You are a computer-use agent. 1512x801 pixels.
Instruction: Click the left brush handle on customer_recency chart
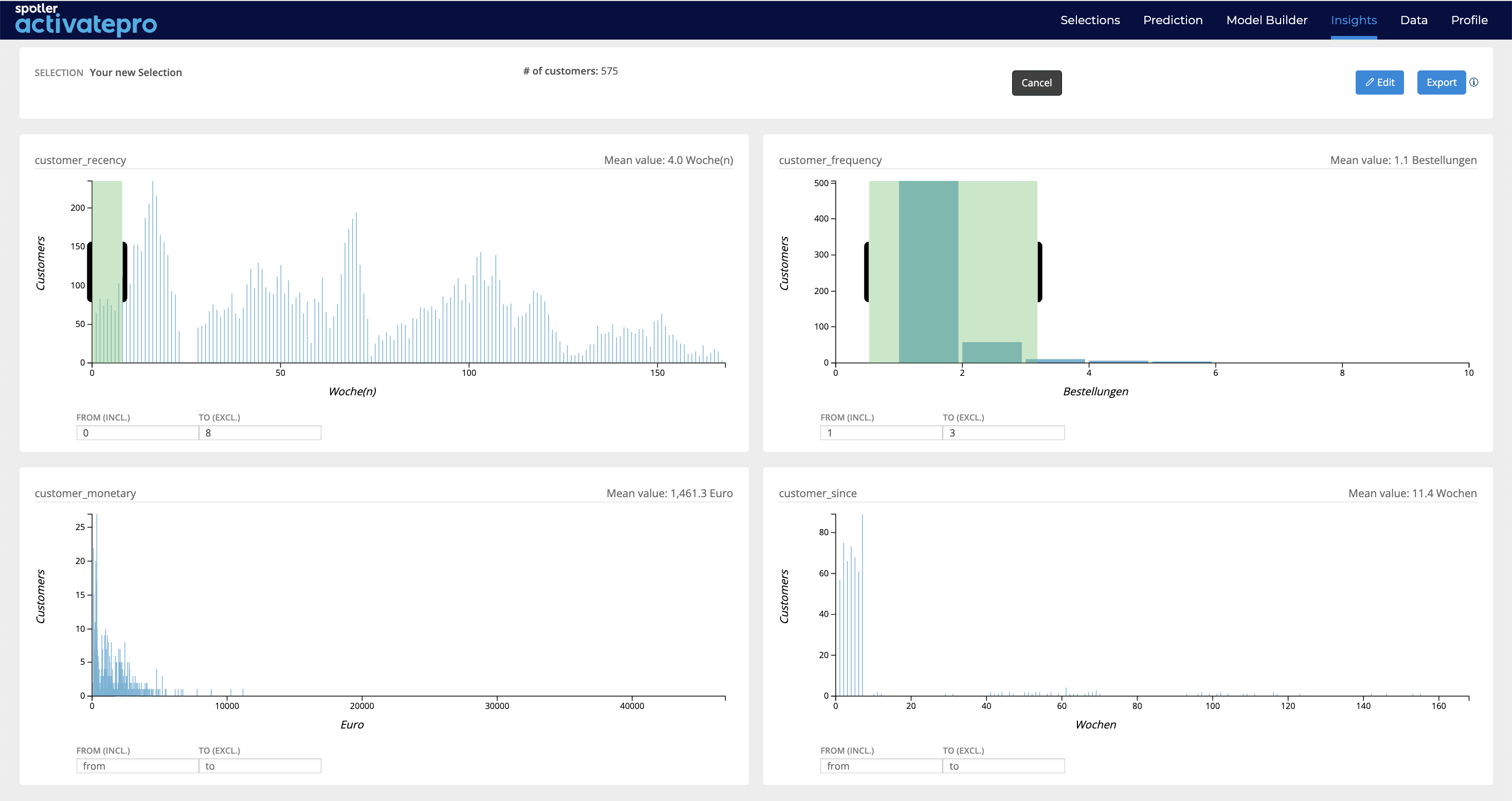90,271
